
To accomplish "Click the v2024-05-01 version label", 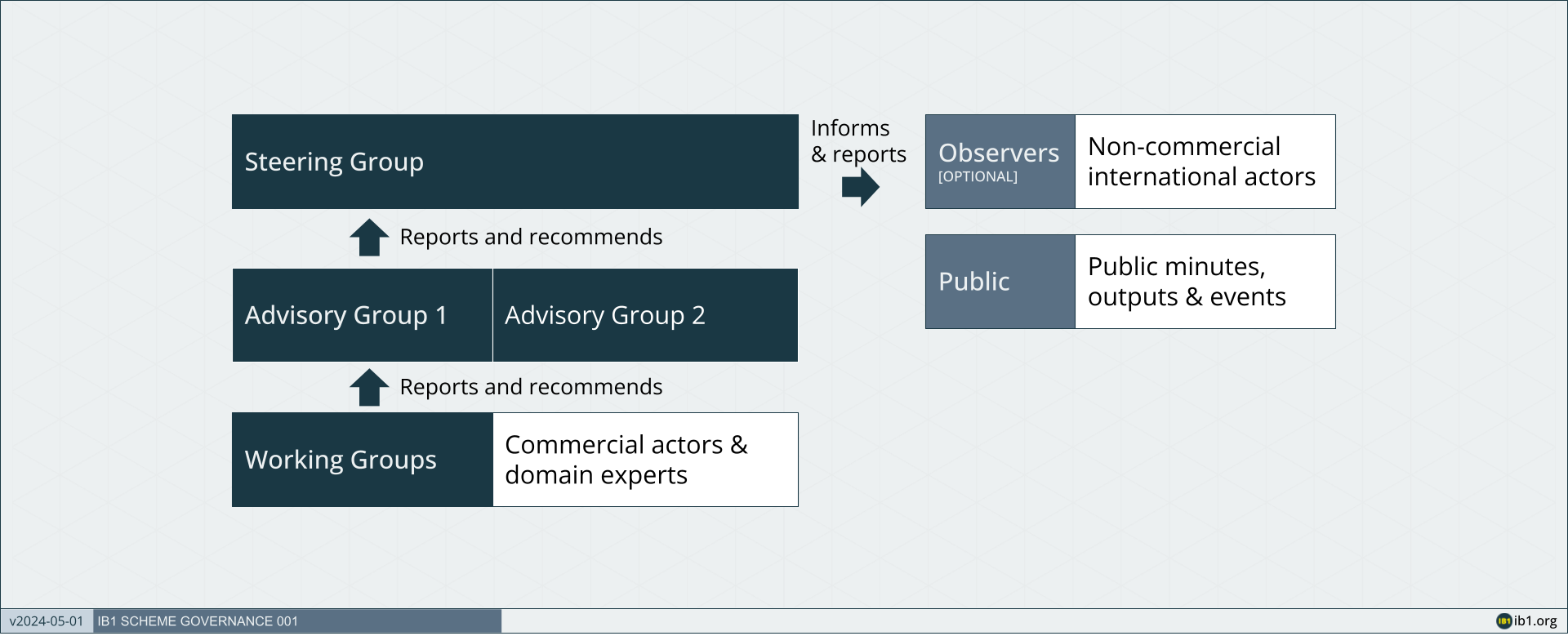I will [x=47, y=621].
